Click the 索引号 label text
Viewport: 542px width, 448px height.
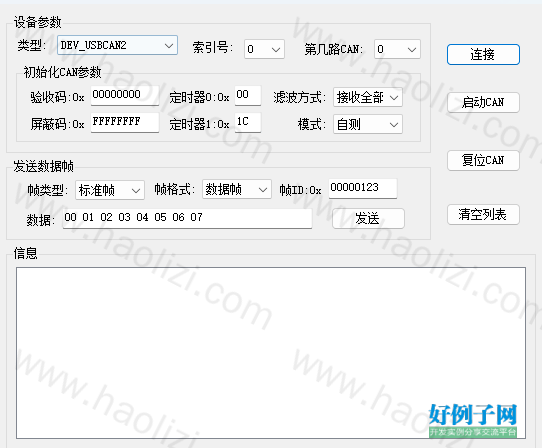click(212, 48)
